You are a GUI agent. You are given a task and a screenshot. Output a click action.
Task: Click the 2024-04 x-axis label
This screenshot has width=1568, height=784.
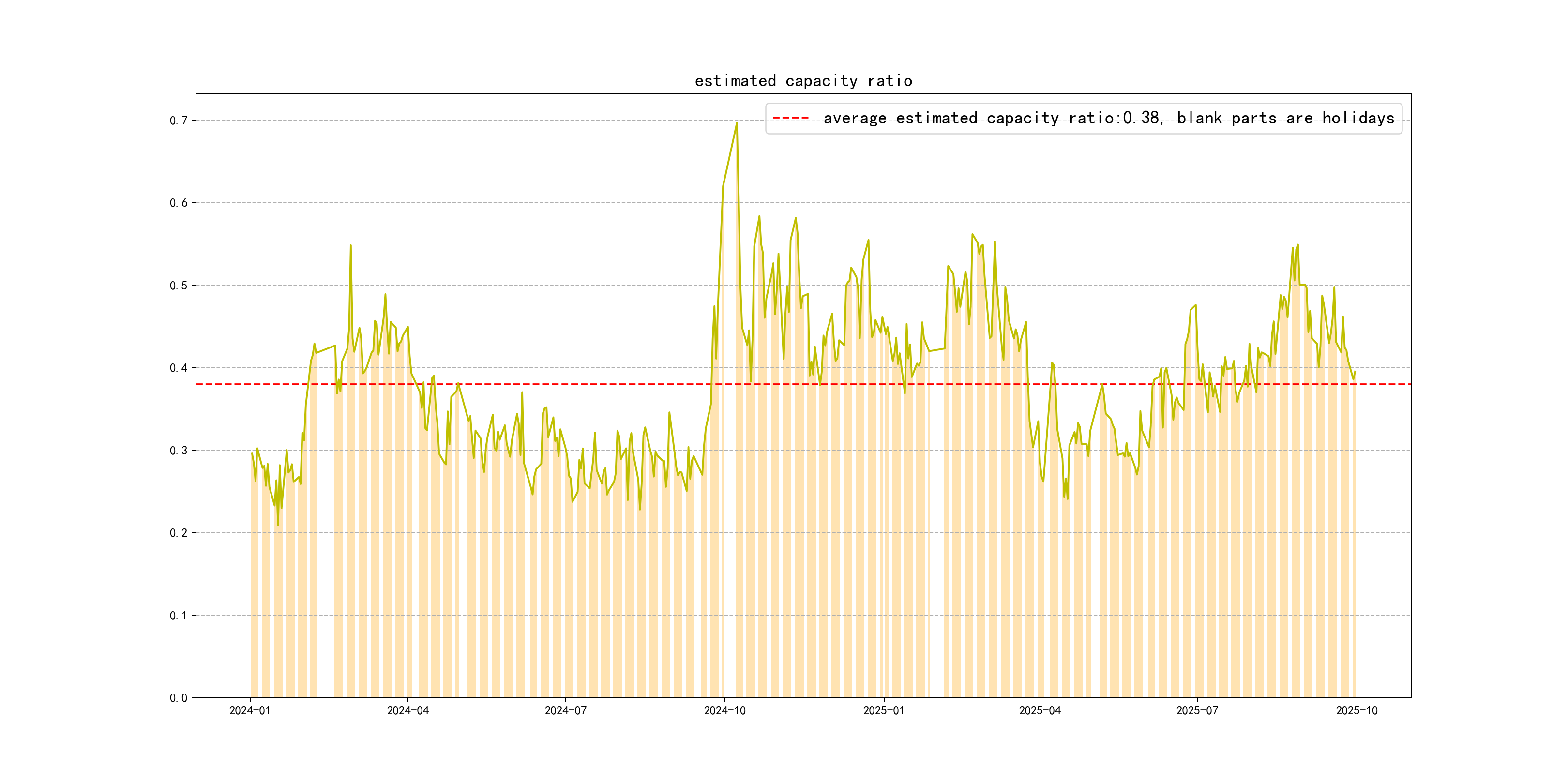[408, 710]
